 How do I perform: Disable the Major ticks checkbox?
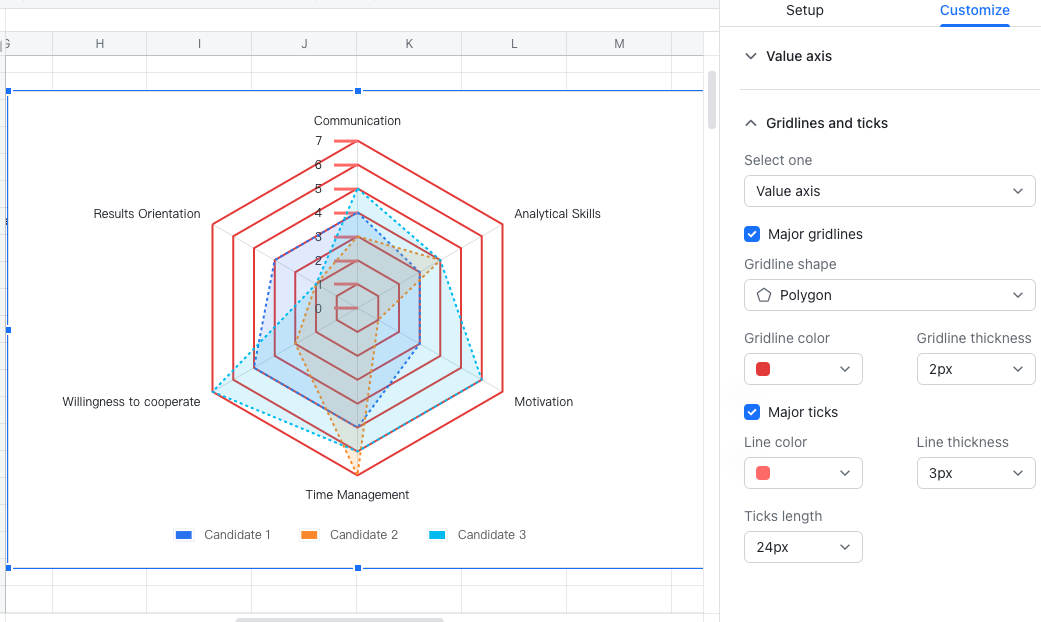tap(752, 412)
